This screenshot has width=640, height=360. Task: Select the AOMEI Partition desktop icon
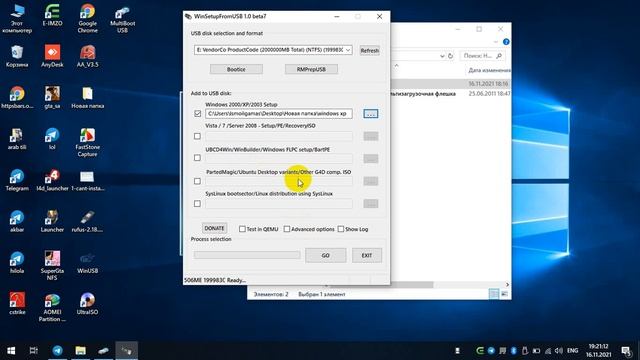click(52, 307)
